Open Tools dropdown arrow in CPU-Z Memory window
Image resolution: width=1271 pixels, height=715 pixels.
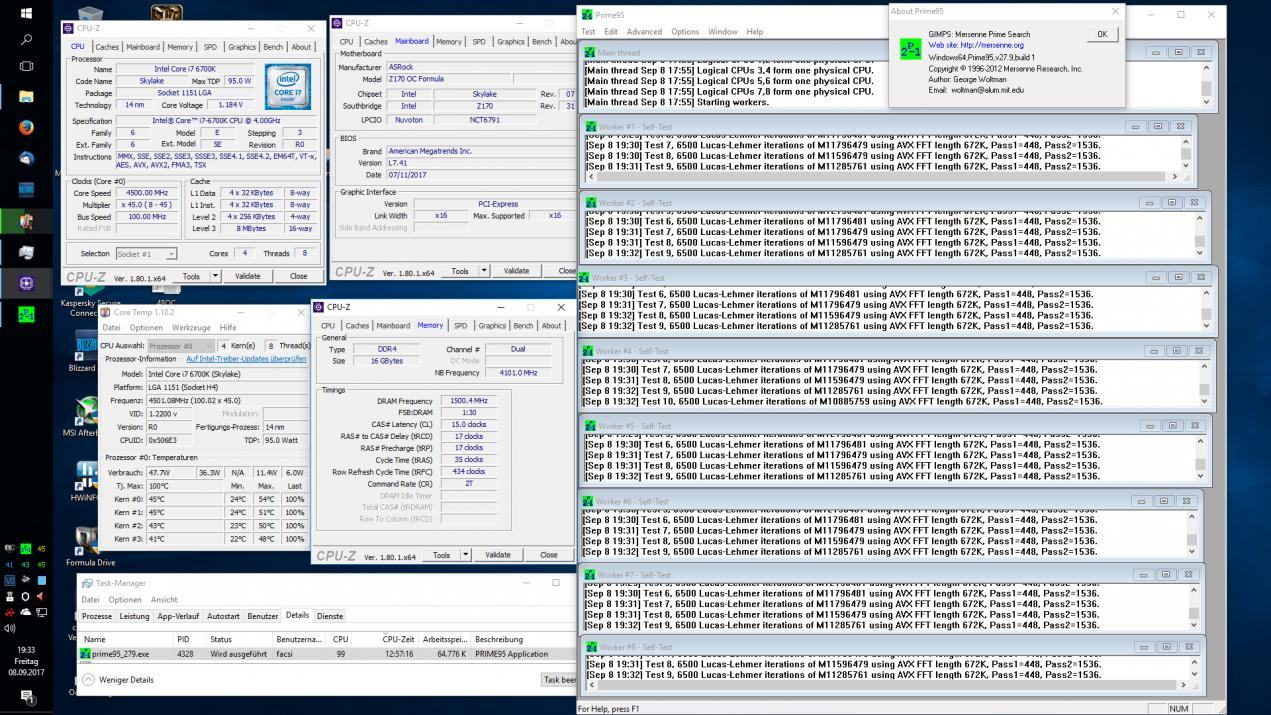[465, 555]
